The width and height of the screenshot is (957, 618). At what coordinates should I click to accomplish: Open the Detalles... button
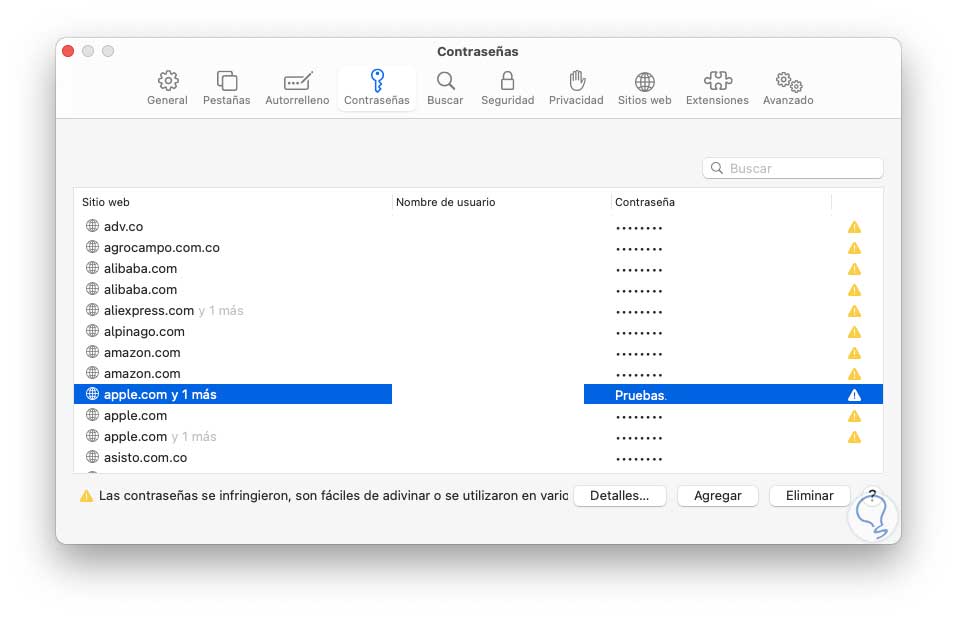619,495
